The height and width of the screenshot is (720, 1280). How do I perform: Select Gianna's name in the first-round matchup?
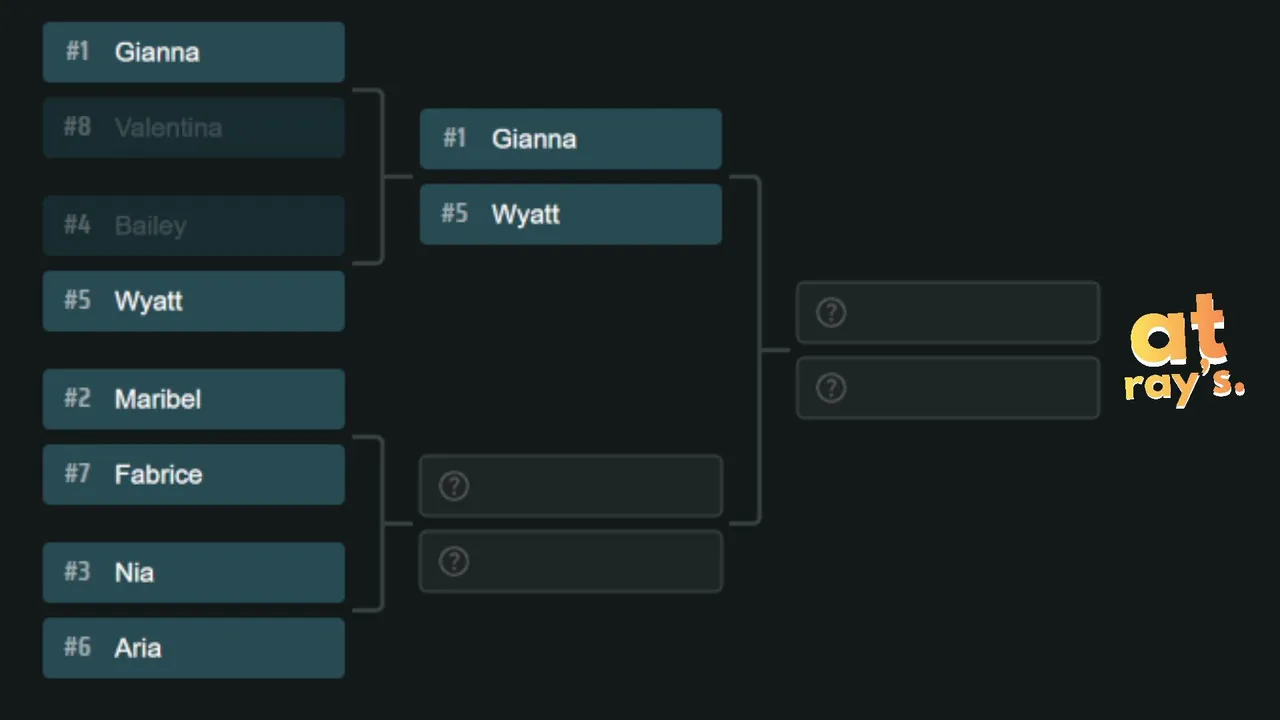click(x=157, y=52)
